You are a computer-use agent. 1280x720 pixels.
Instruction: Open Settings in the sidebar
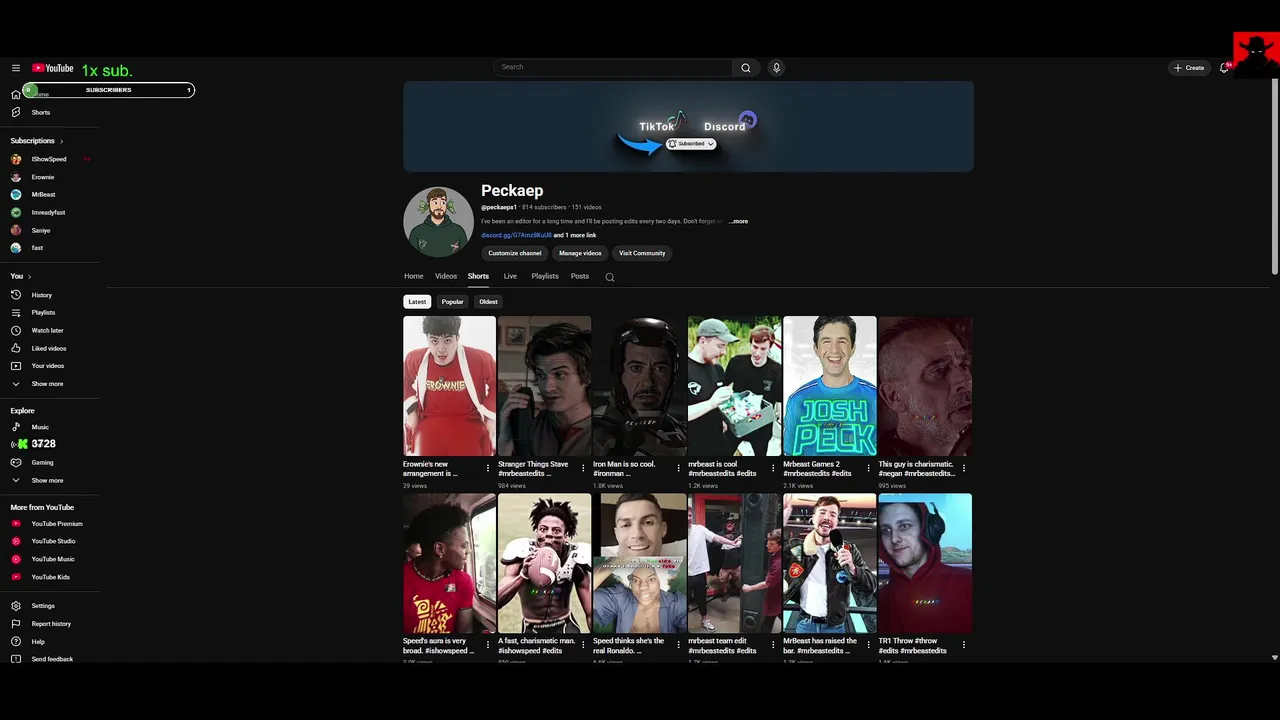(42, 606)
